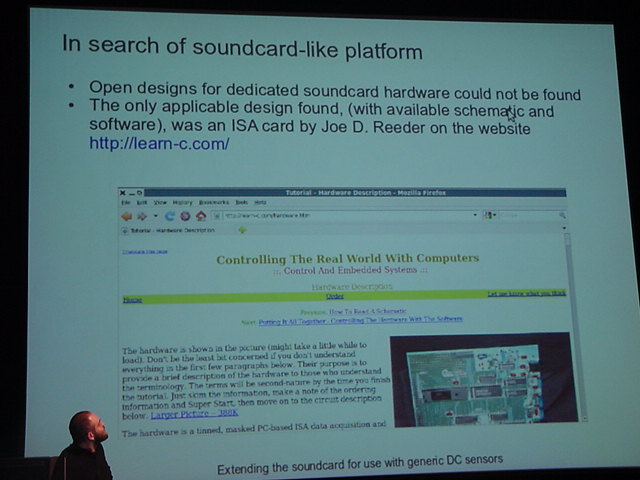Reload the page in Firefox
Screen dimensions: 640x480
click(x=169, y=216)
